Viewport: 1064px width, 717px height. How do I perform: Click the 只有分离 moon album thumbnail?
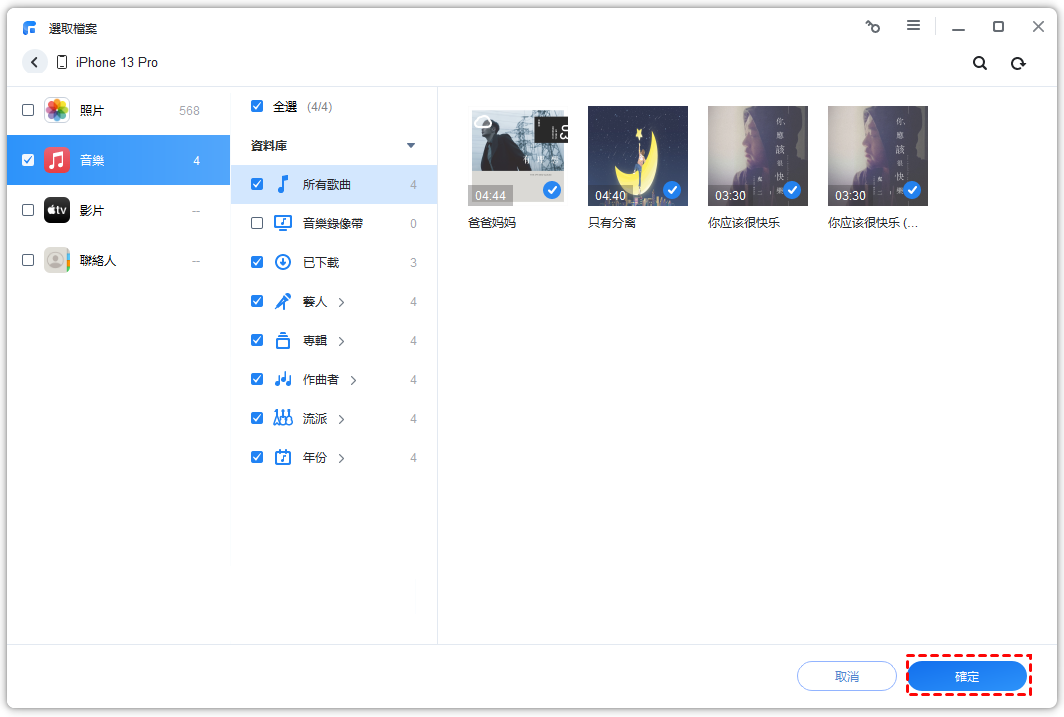pyautogui.click(x=637, y=155)
